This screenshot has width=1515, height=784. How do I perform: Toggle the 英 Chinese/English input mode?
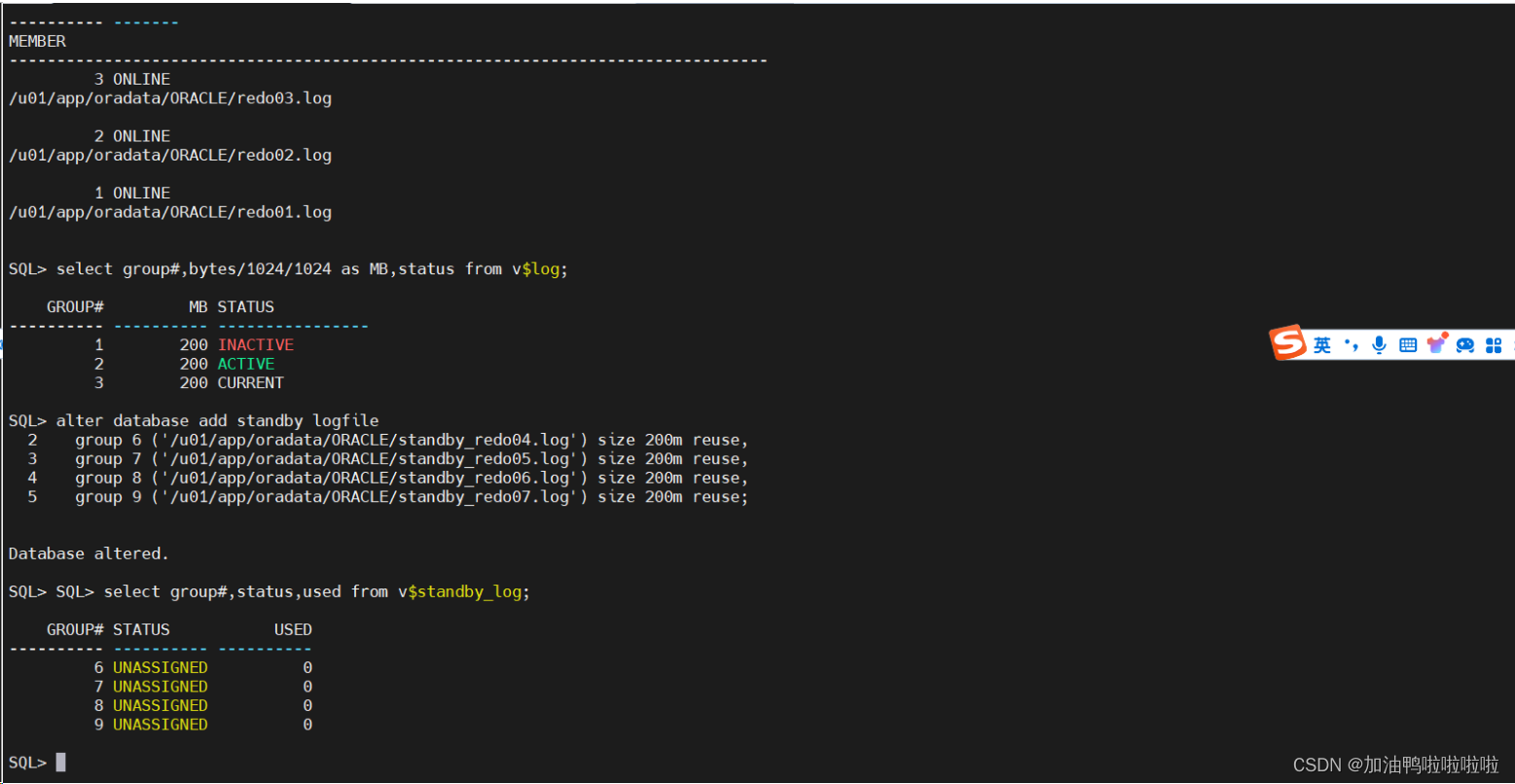point(1321,345)
